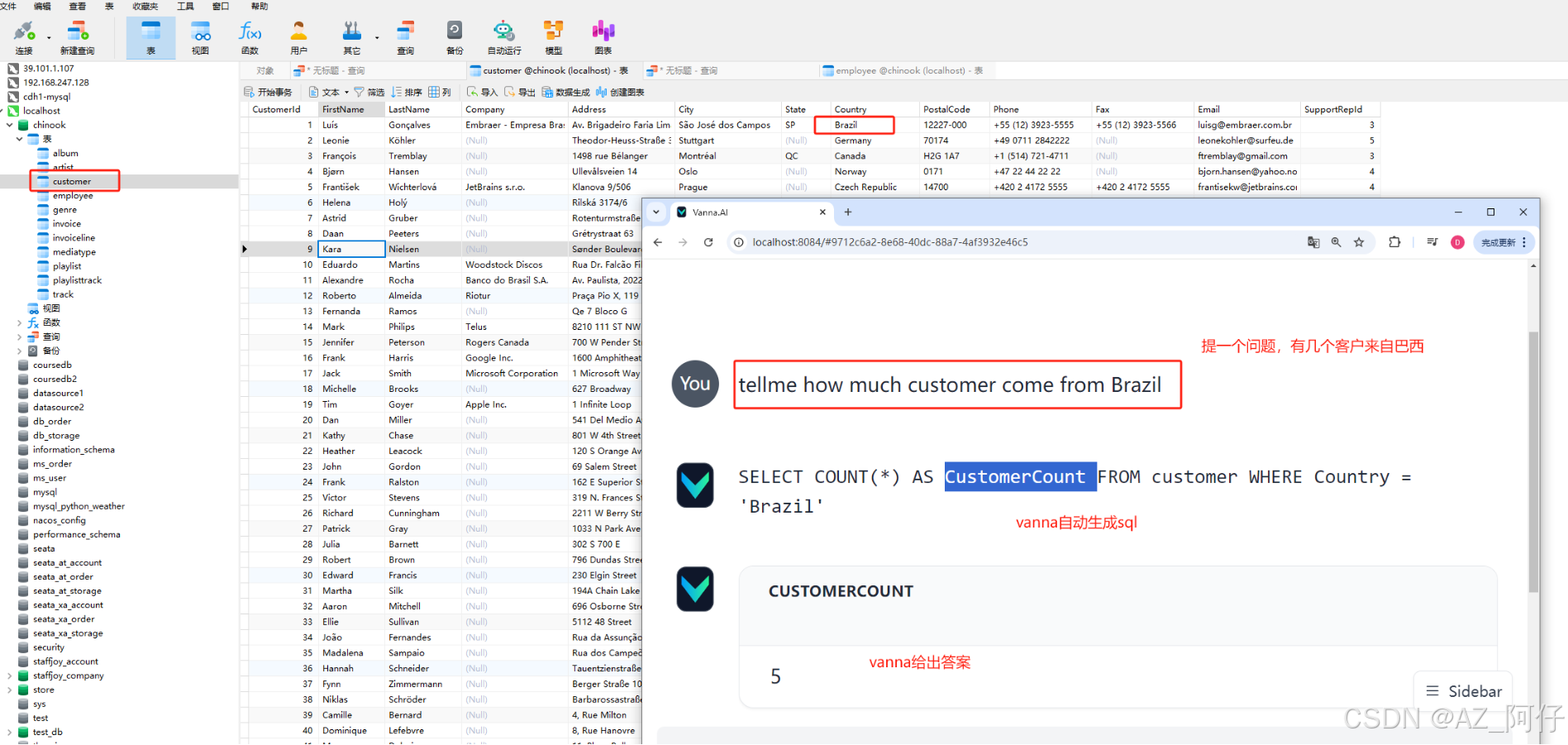Switch to the Objects (对象) tab

(265, 70)
